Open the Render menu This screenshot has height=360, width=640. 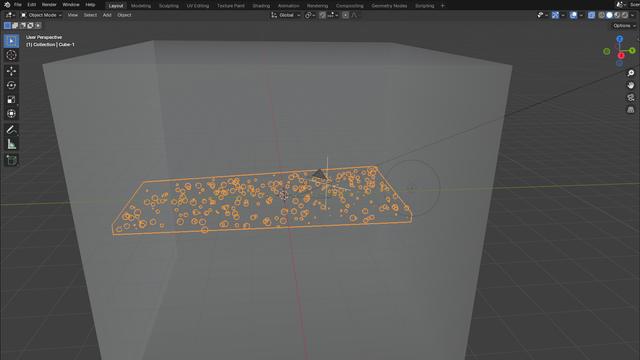pyautogui.click(x=49, y=5)
